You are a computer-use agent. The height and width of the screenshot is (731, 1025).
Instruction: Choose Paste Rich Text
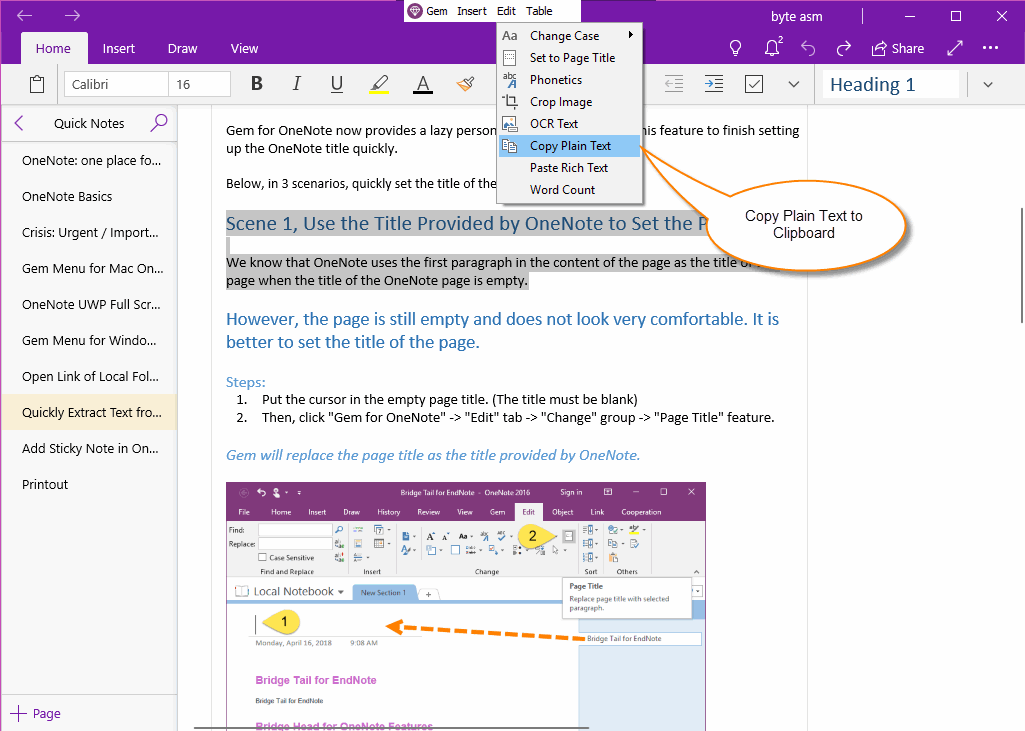tap(569, 168)
